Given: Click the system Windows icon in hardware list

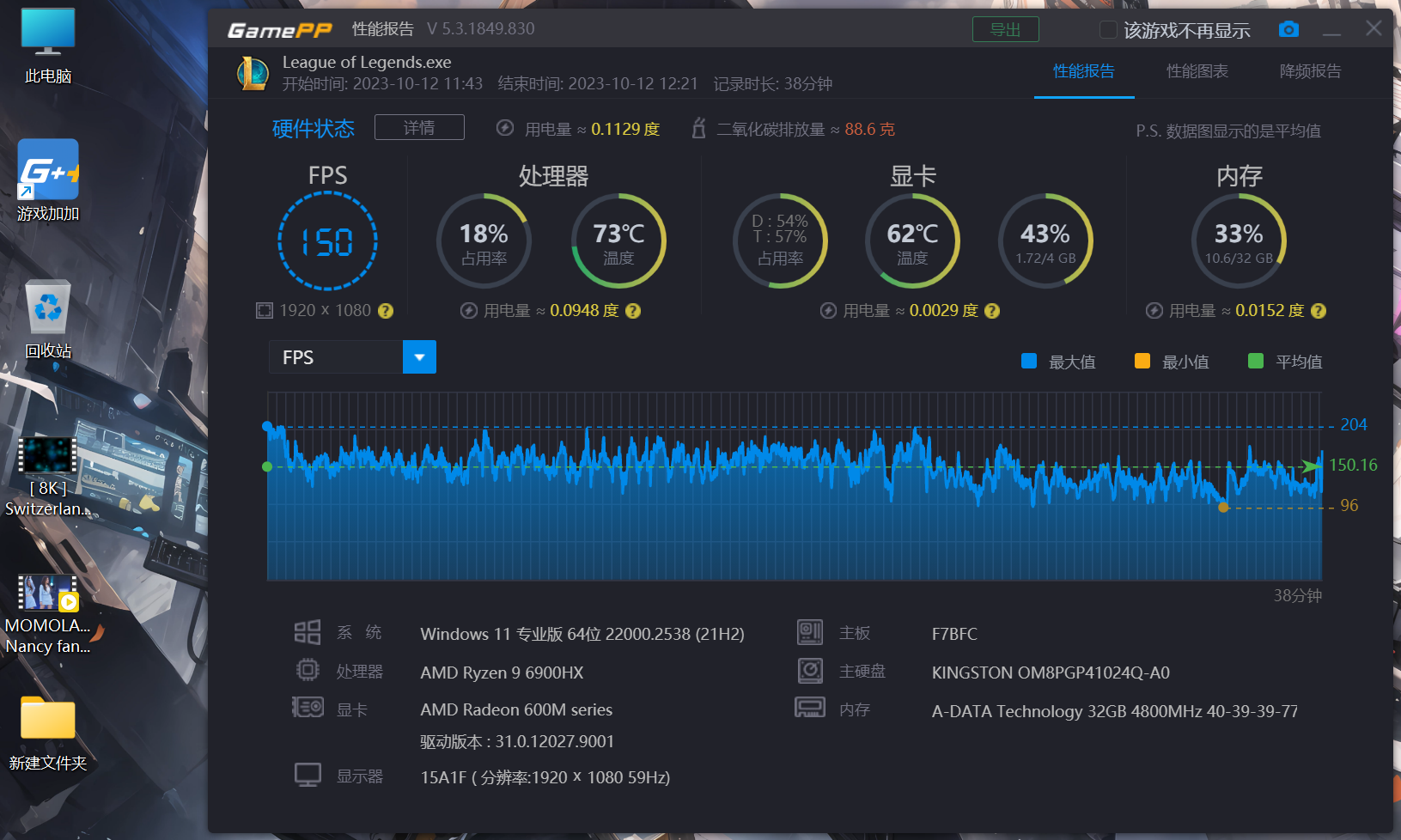Looking at the screenshot, I should click(x=308, y=632).
